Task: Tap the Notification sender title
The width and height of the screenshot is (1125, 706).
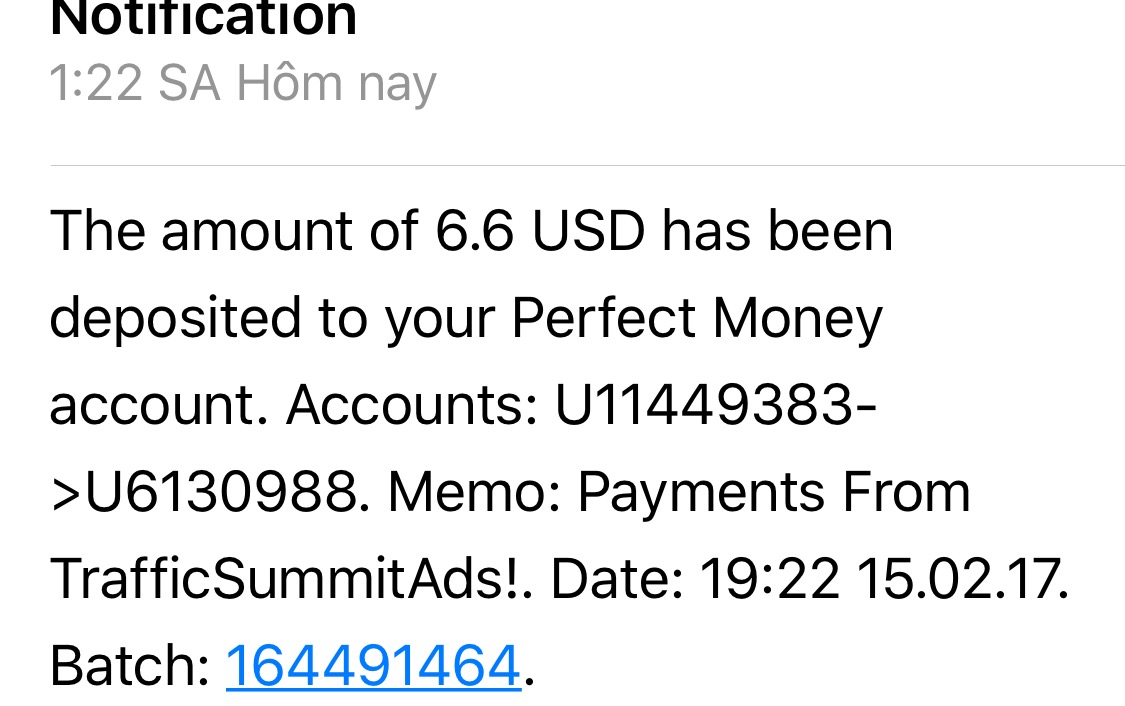Action: click(x=203, y=17)
